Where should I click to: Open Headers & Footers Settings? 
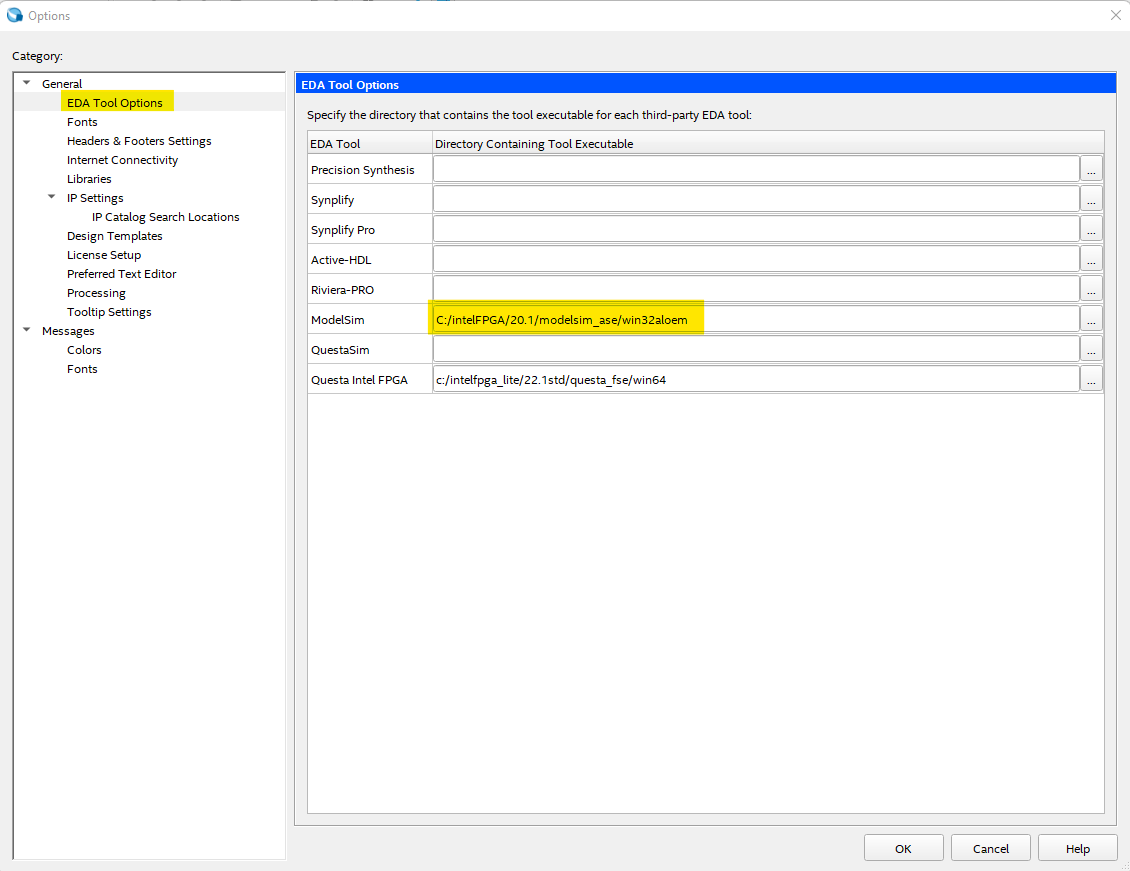[x=139, y=141]
